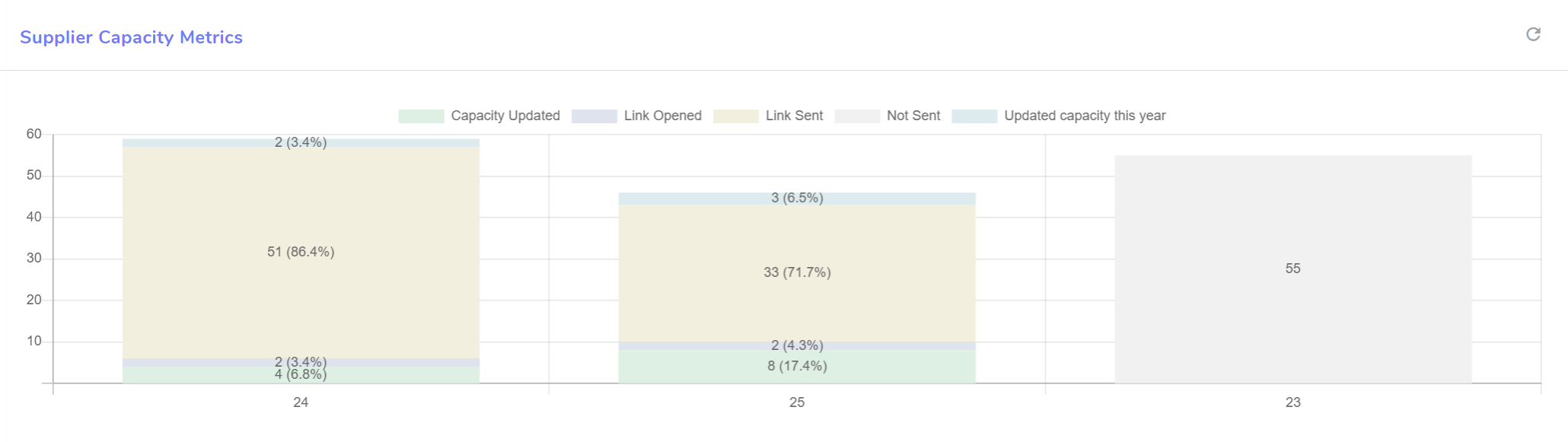Hide Updated capacity this year legend label

tap(1084, 116)
